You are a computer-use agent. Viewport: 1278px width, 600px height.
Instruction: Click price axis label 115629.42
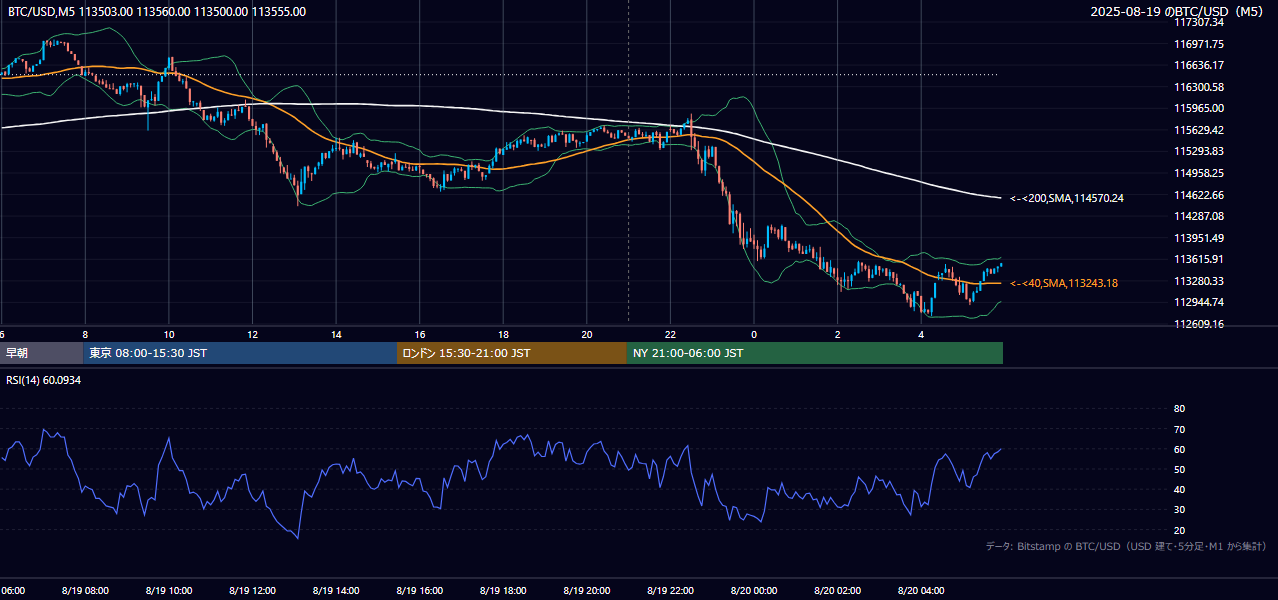click(x=1198, y=130)
